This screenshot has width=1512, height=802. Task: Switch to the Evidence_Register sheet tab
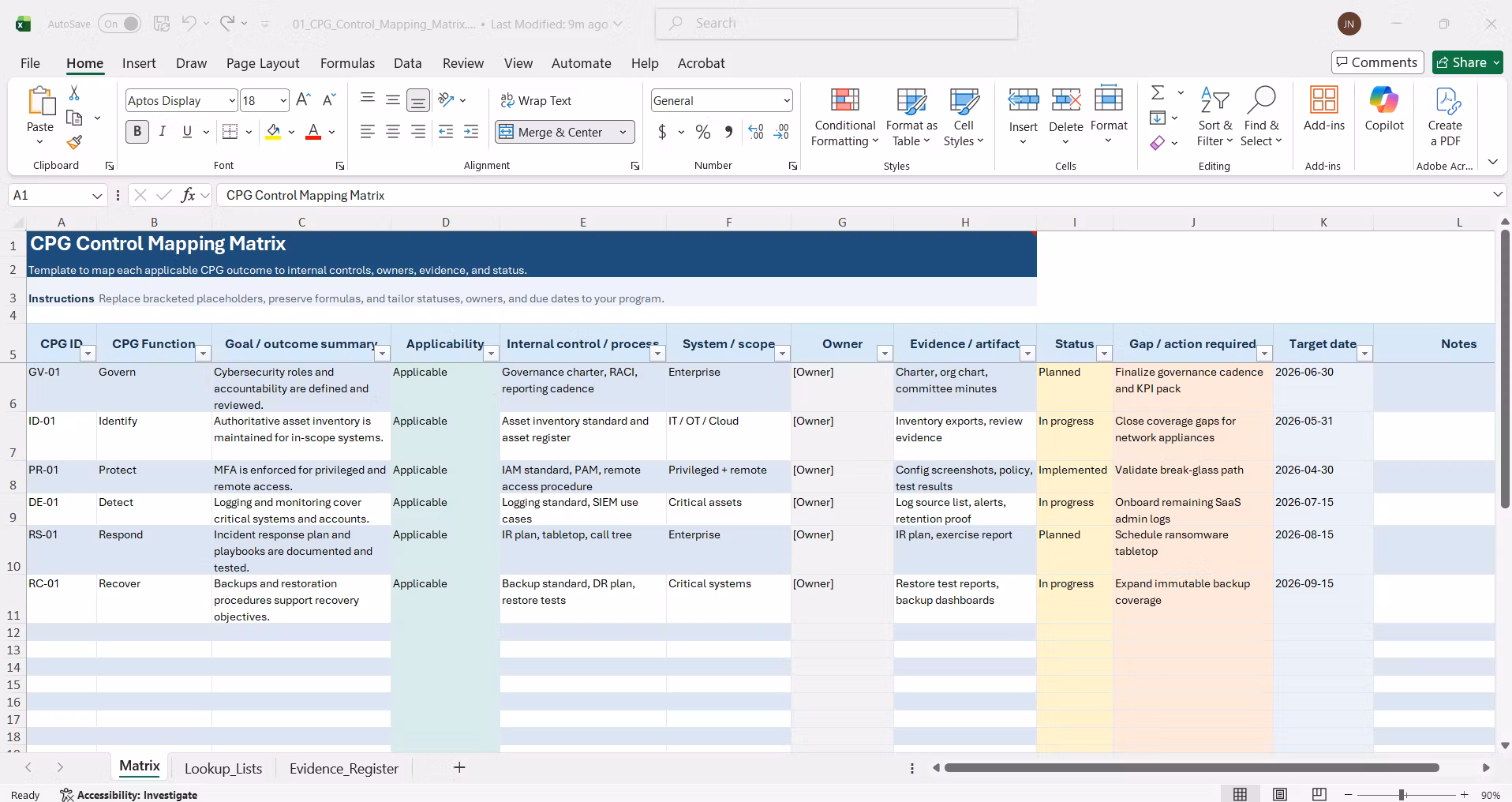(344, 768)
